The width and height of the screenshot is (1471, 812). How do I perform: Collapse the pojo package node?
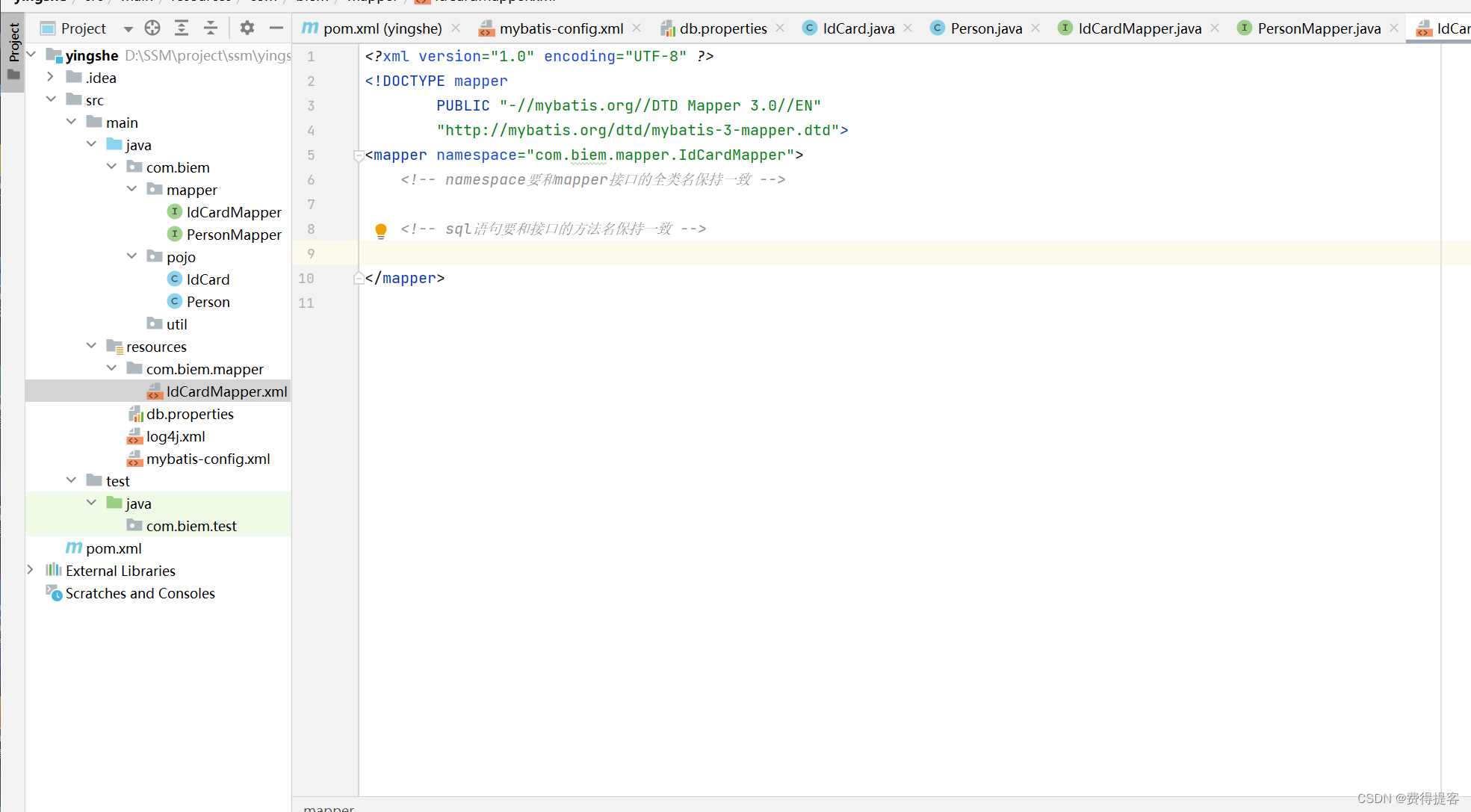[132, 256]
